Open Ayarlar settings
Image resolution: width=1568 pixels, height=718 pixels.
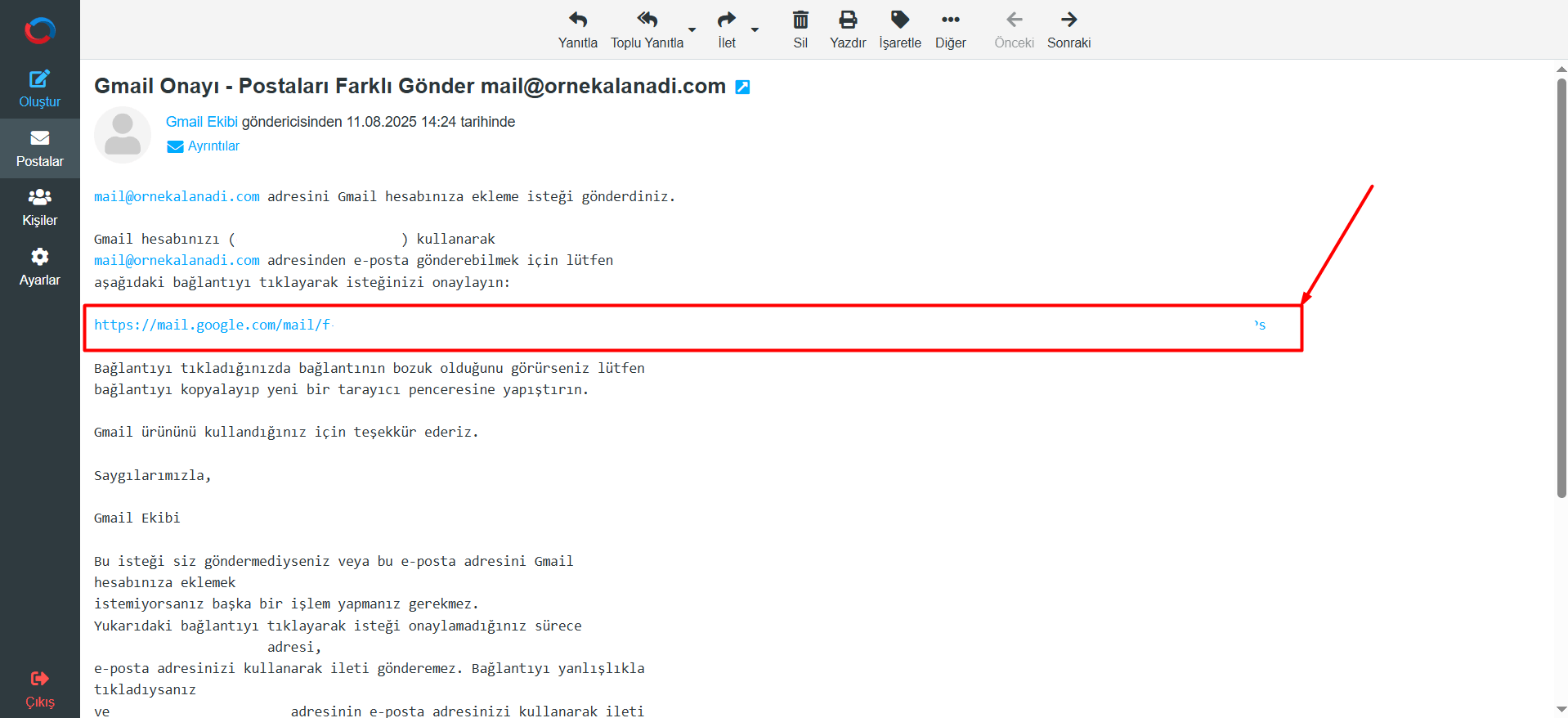click(39, 267)
